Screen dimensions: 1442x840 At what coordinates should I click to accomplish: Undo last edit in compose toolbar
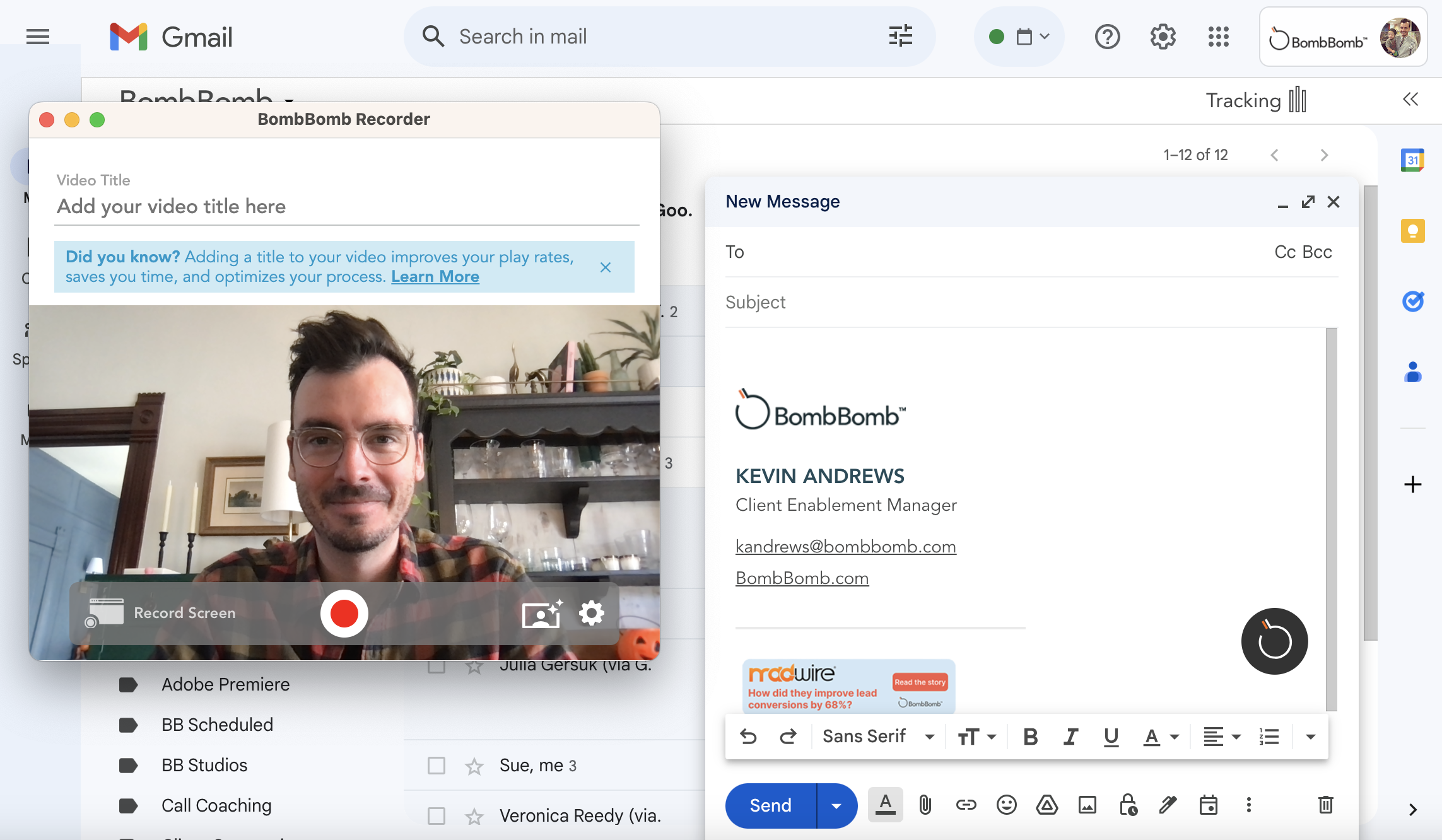click(x=748, y=737)
